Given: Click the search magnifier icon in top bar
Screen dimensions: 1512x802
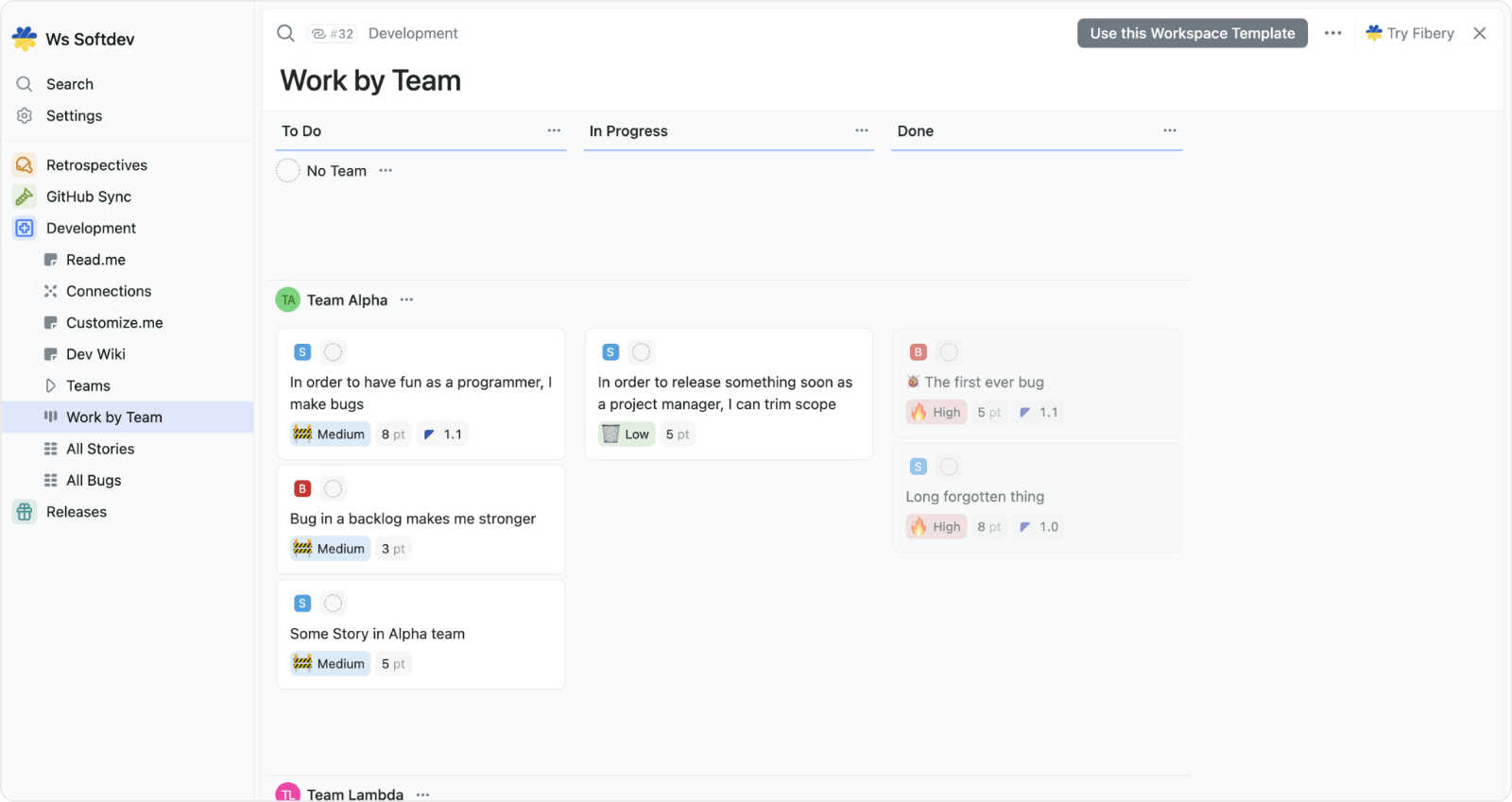Looking at the screenshot, I should [x=285, y=33].
